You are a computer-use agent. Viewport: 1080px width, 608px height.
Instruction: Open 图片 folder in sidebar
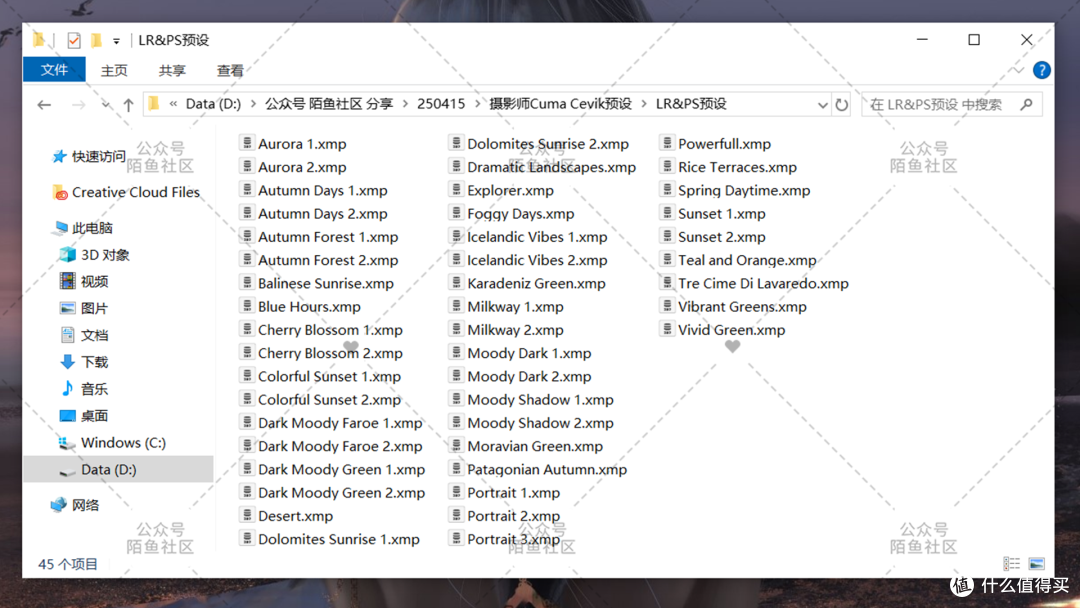[94, 308]
